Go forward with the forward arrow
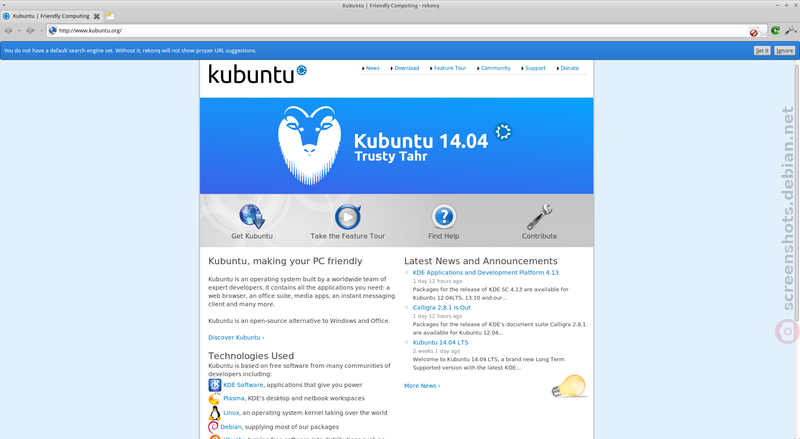Viewport: 800px width, 439px height. 30,31
